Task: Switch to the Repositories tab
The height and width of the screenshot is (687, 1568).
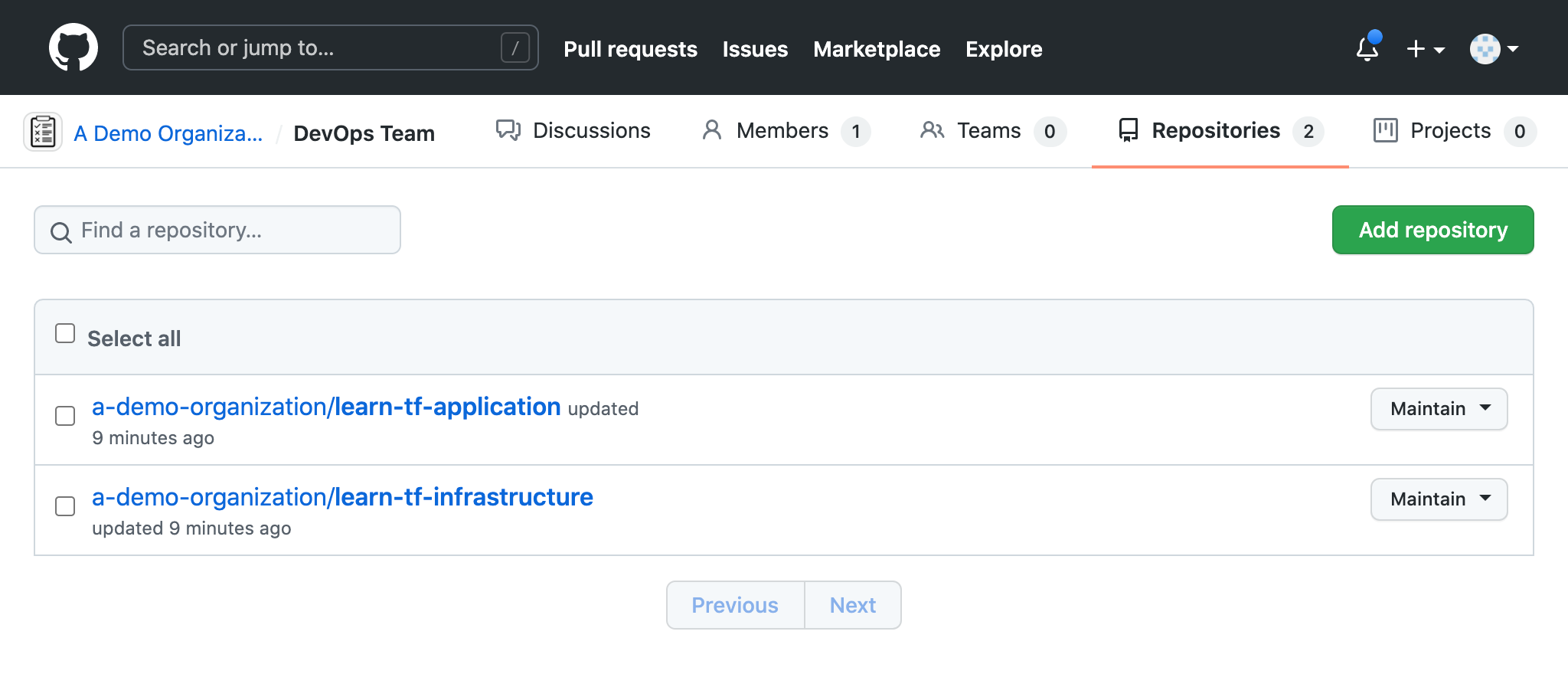Action: pyautogui.click(x=1220, y=131)
